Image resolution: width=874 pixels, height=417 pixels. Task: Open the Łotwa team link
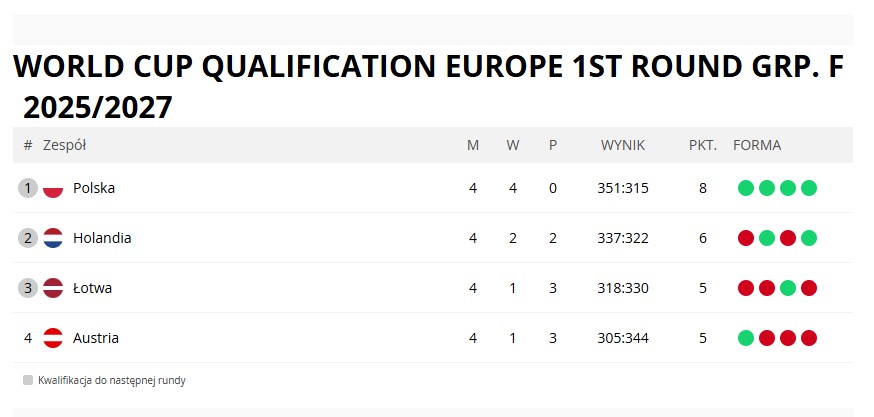(92, 288)
